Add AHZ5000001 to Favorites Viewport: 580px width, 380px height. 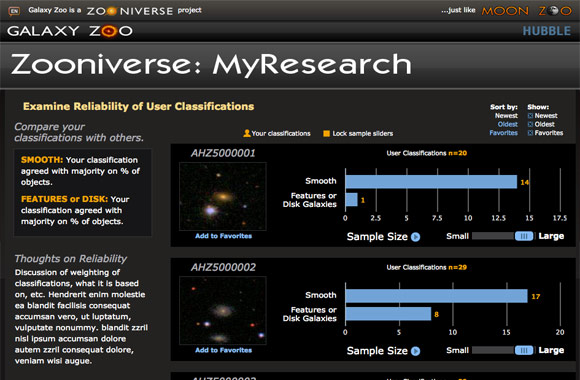tap(223, 236)
